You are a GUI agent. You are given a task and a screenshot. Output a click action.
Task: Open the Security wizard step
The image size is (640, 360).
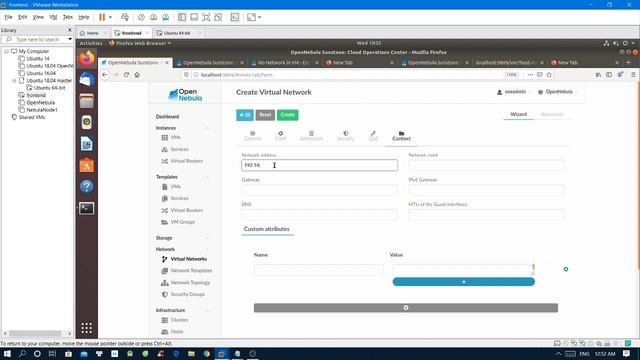coord(345,136)
